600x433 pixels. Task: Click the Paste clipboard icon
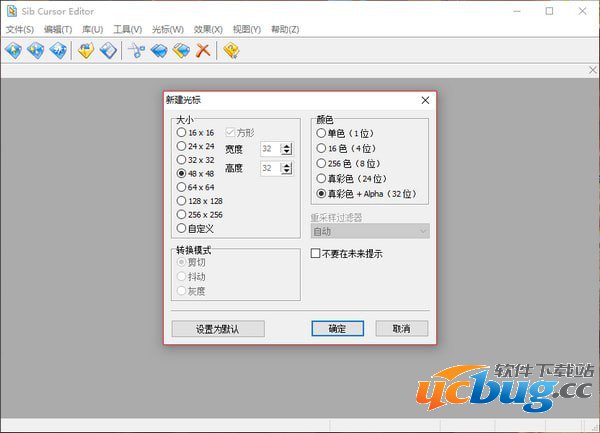(x=181, y=50)
